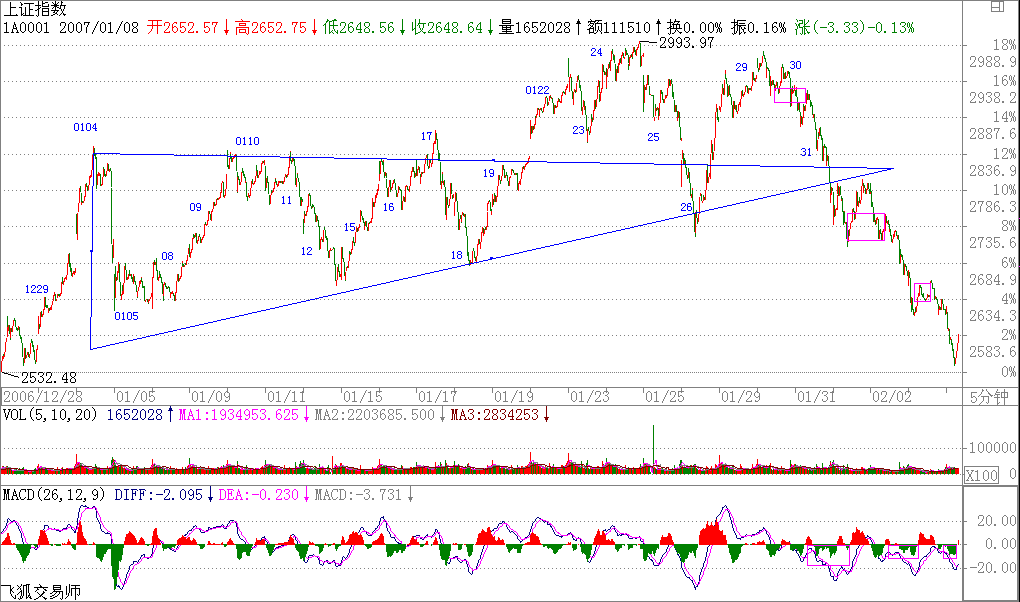Click the 5分钟 period label
The image size is (1020, 602).
991,396
